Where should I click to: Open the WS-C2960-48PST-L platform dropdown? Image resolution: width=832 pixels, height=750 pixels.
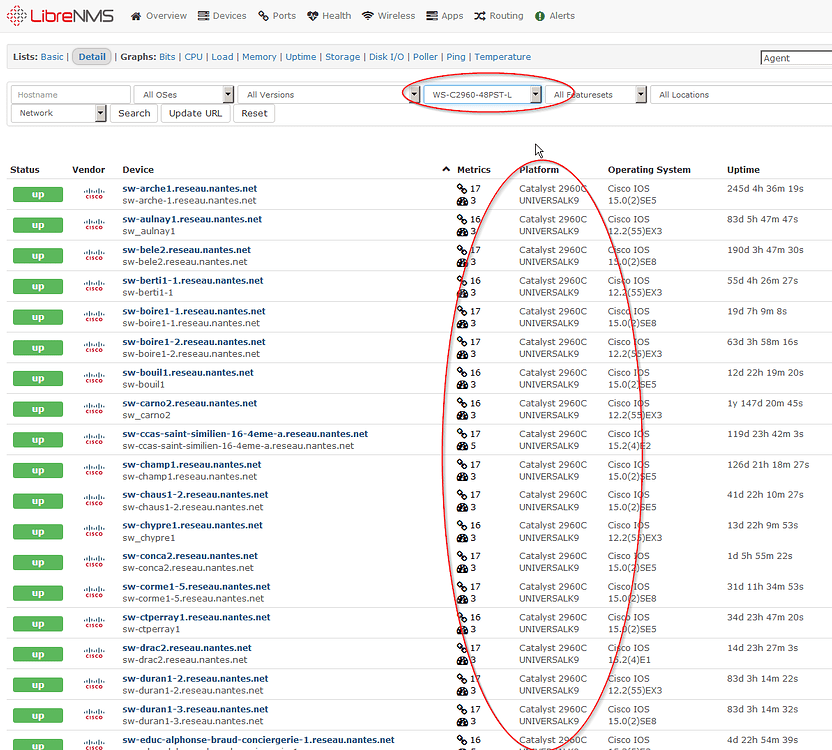pyautogui.click(x=535, y=95)
